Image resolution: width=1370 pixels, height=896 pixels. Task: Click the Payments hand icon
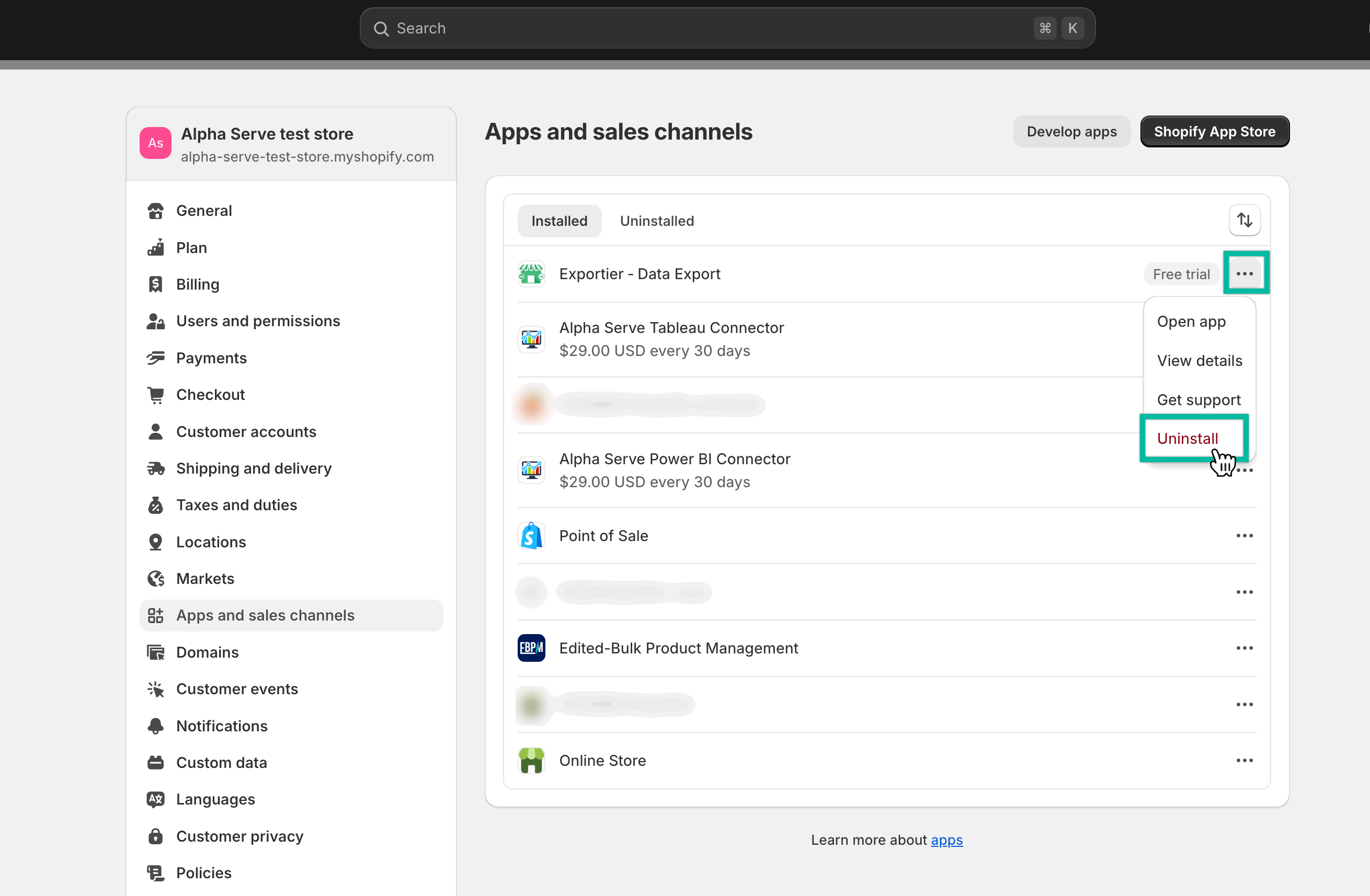[155, 358]
